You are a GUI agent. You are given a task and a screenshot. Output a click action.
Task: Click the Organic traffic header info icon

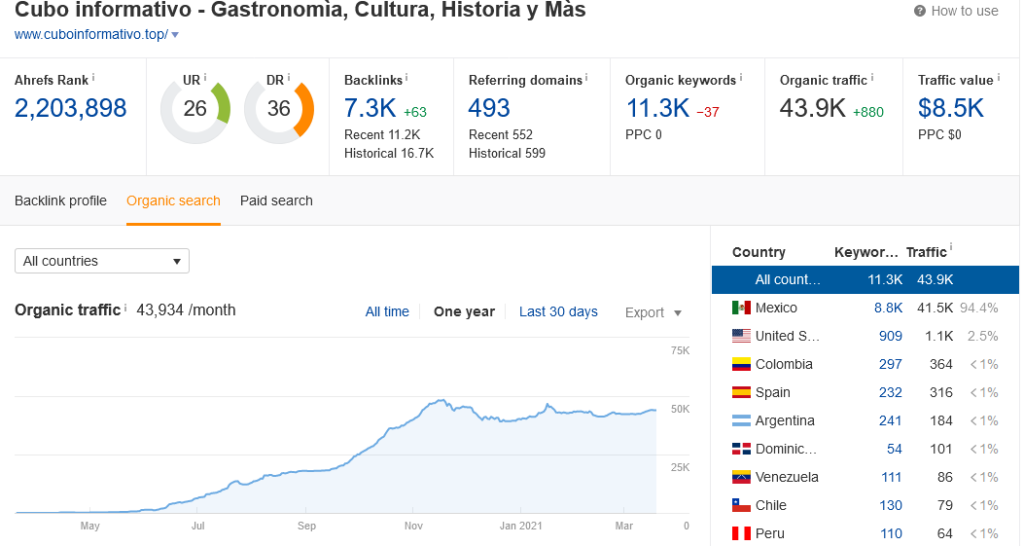point(872,78)
